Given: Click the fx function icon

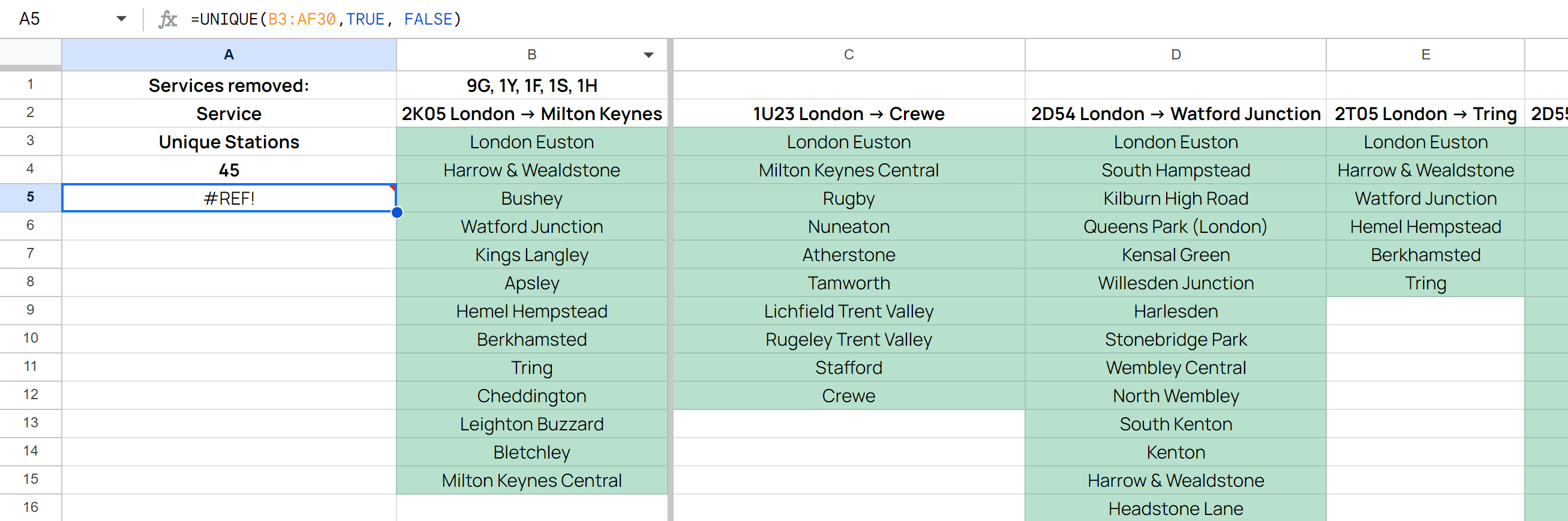Looking at the screenshot, I should 167,19.
